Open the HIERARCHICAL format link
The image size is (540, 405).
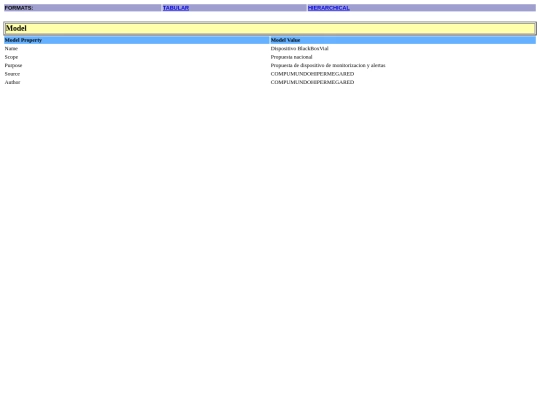click(329, 8)
